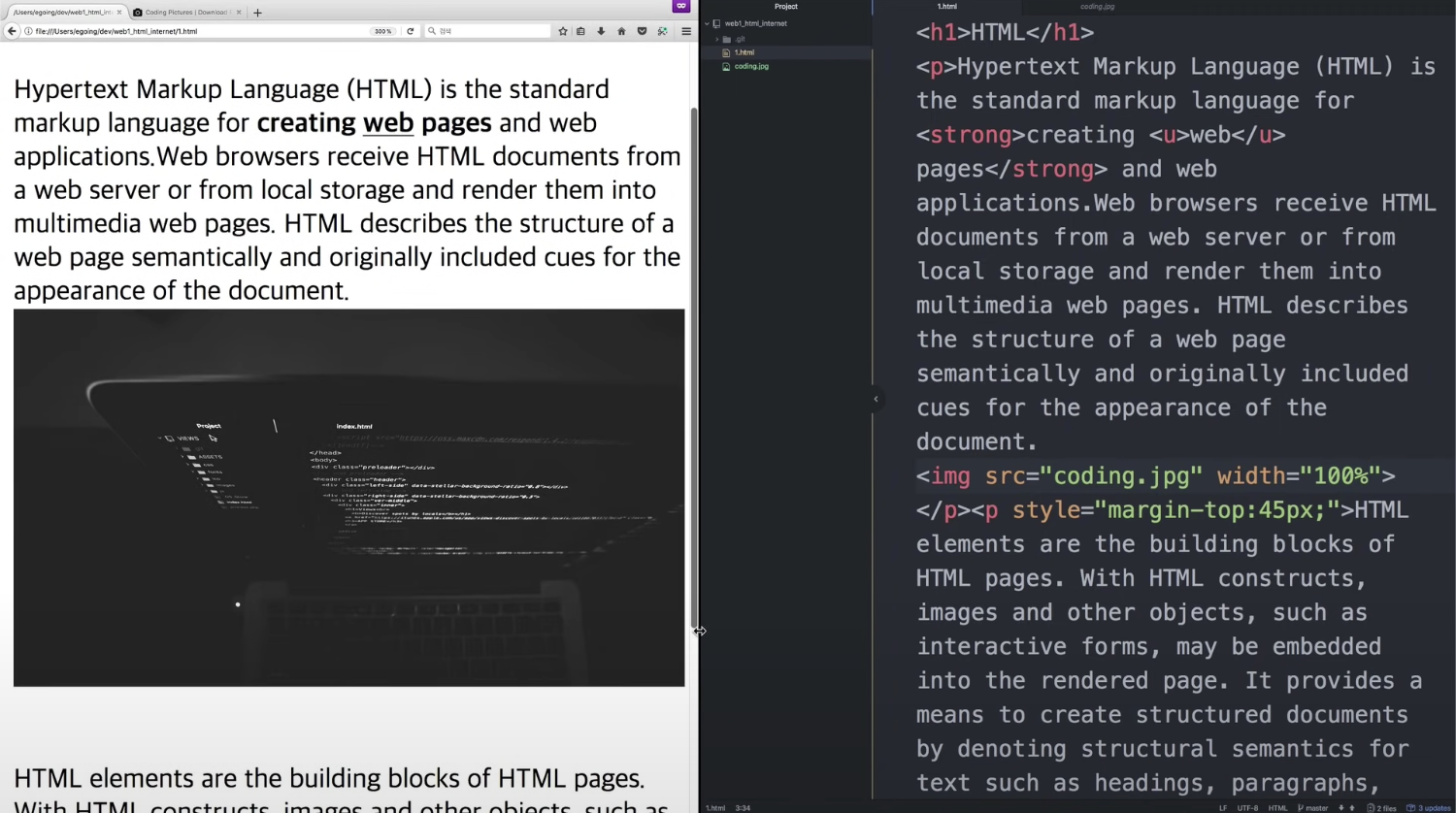Reload the page with the refresh icon
Image resolution: width=1456 pixels, height=813 pixels.
click(x=410, y=31)
